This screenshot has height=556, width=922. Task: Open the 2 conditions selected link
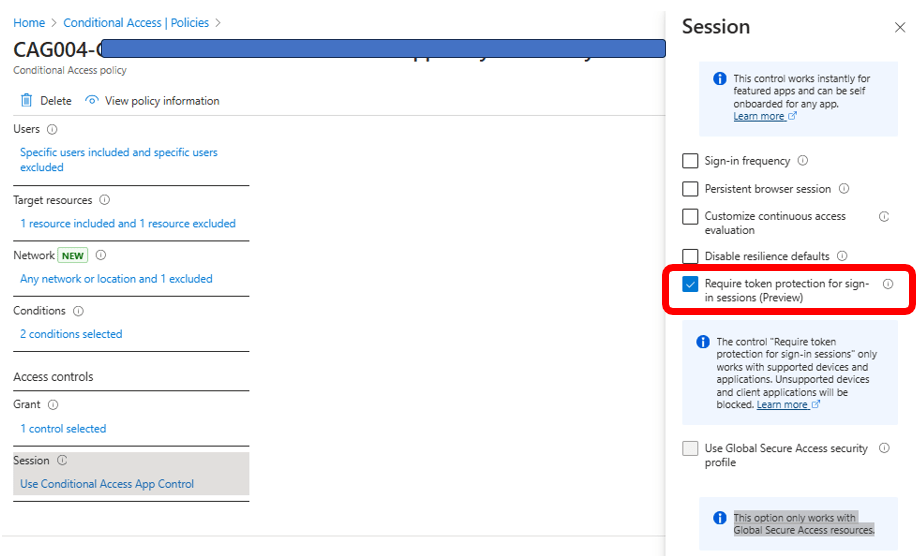click(x=71, y=334)
